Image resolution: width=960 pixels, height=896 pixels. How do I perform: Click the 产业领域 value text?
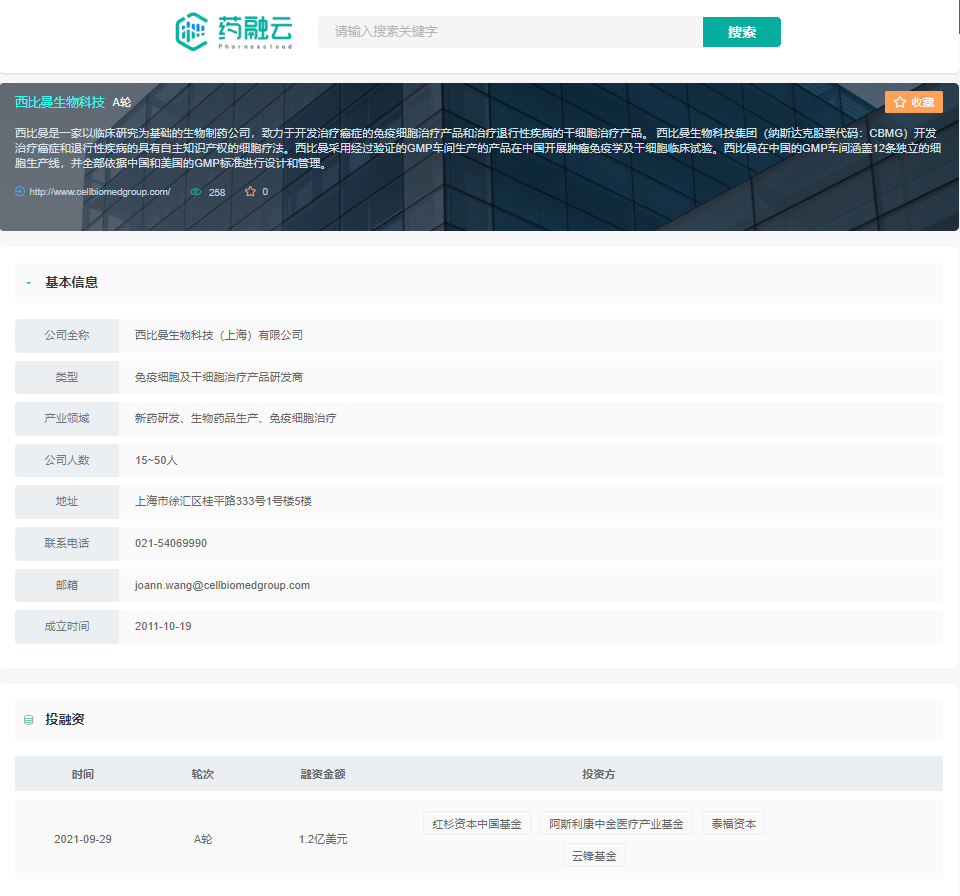pos(236,418)
